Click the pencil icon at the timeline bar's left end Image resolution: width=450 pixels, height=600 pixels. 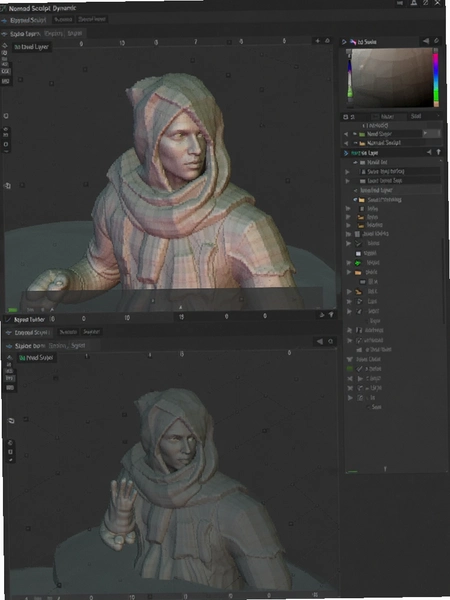pos(8,319)
